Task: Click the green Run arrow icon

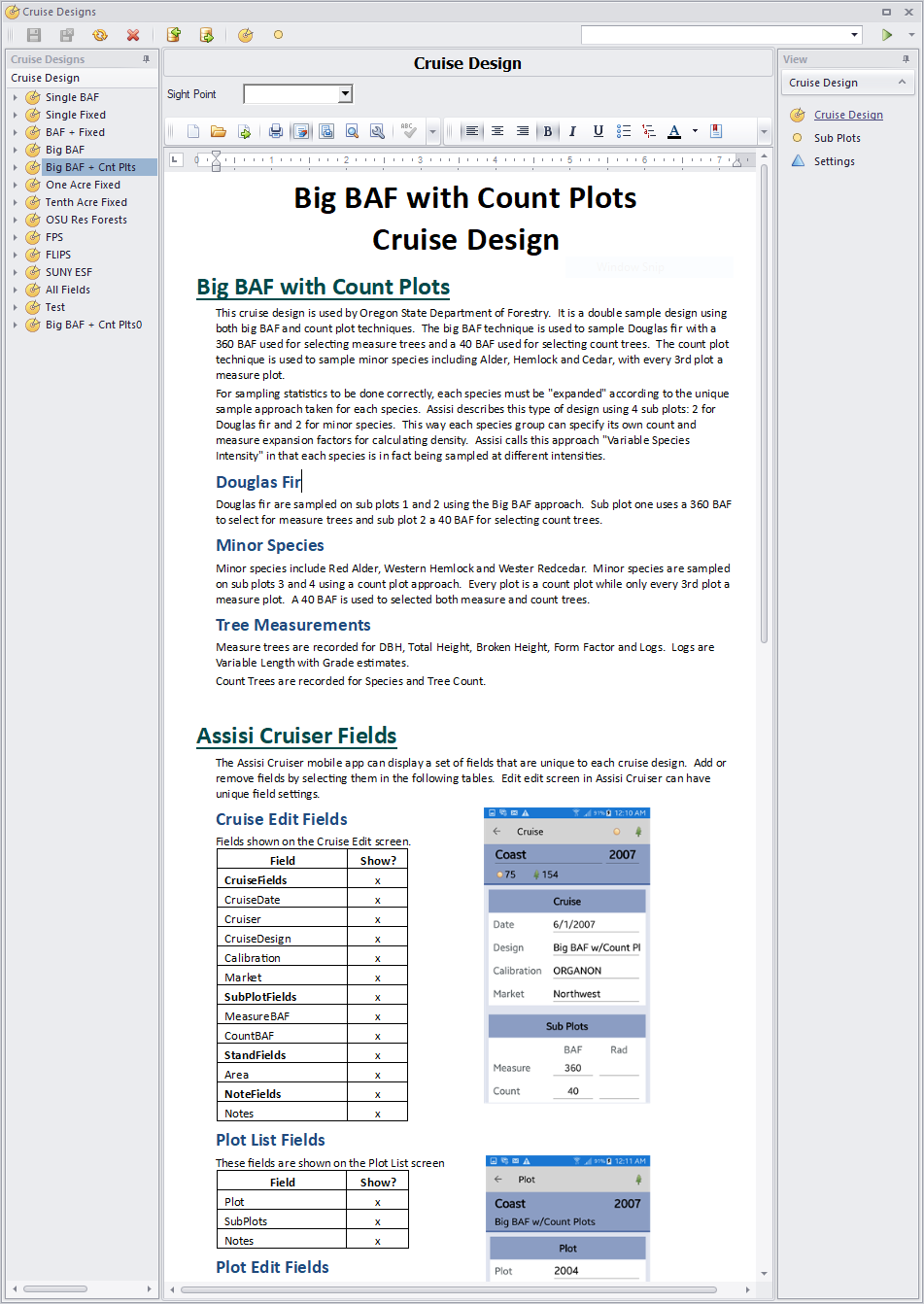Action: 886,35
